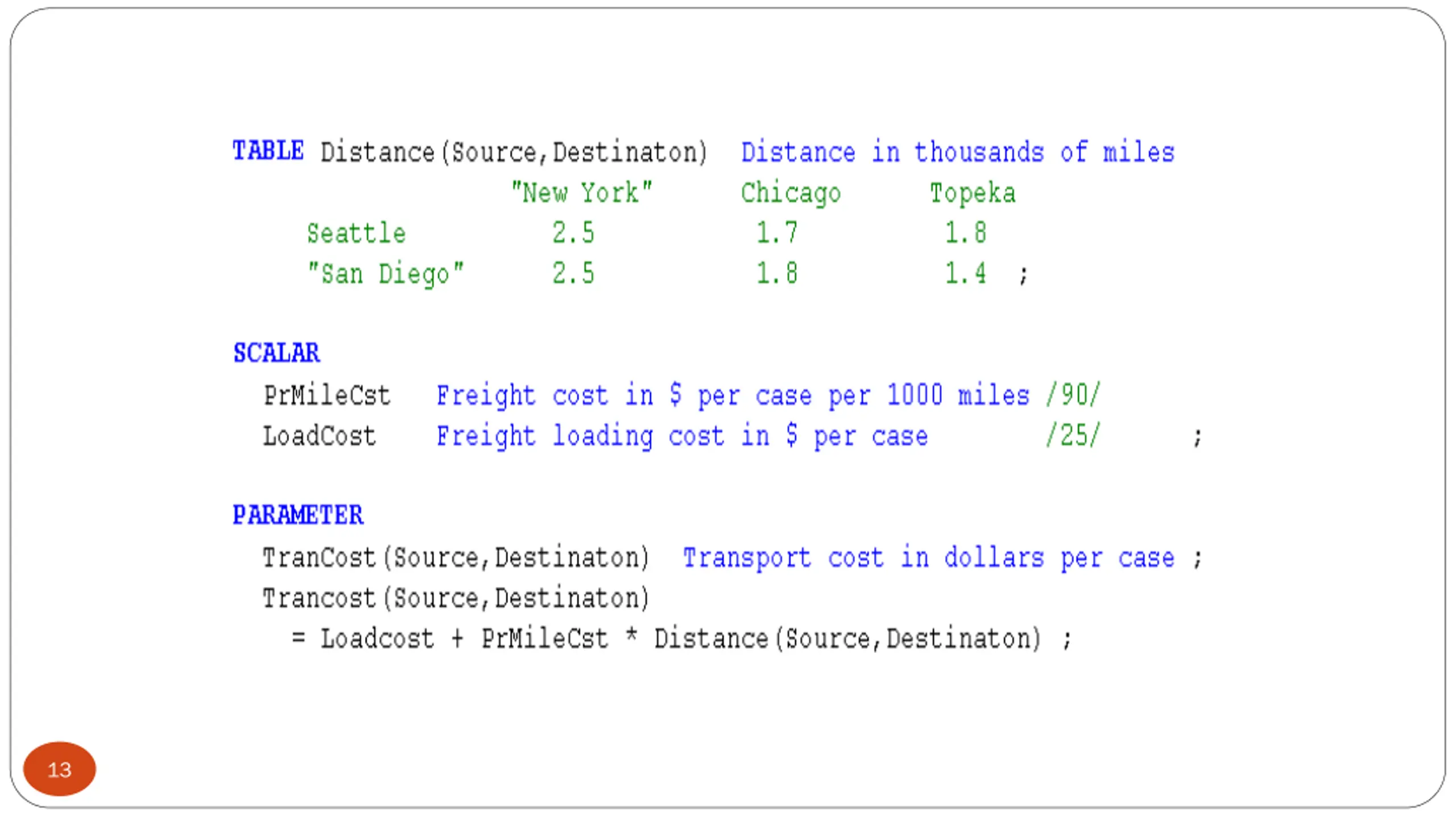The height and width of the screenshot is (819, 1456).
Task: Click the "San Diego" row label
Action: coord(385,274)
